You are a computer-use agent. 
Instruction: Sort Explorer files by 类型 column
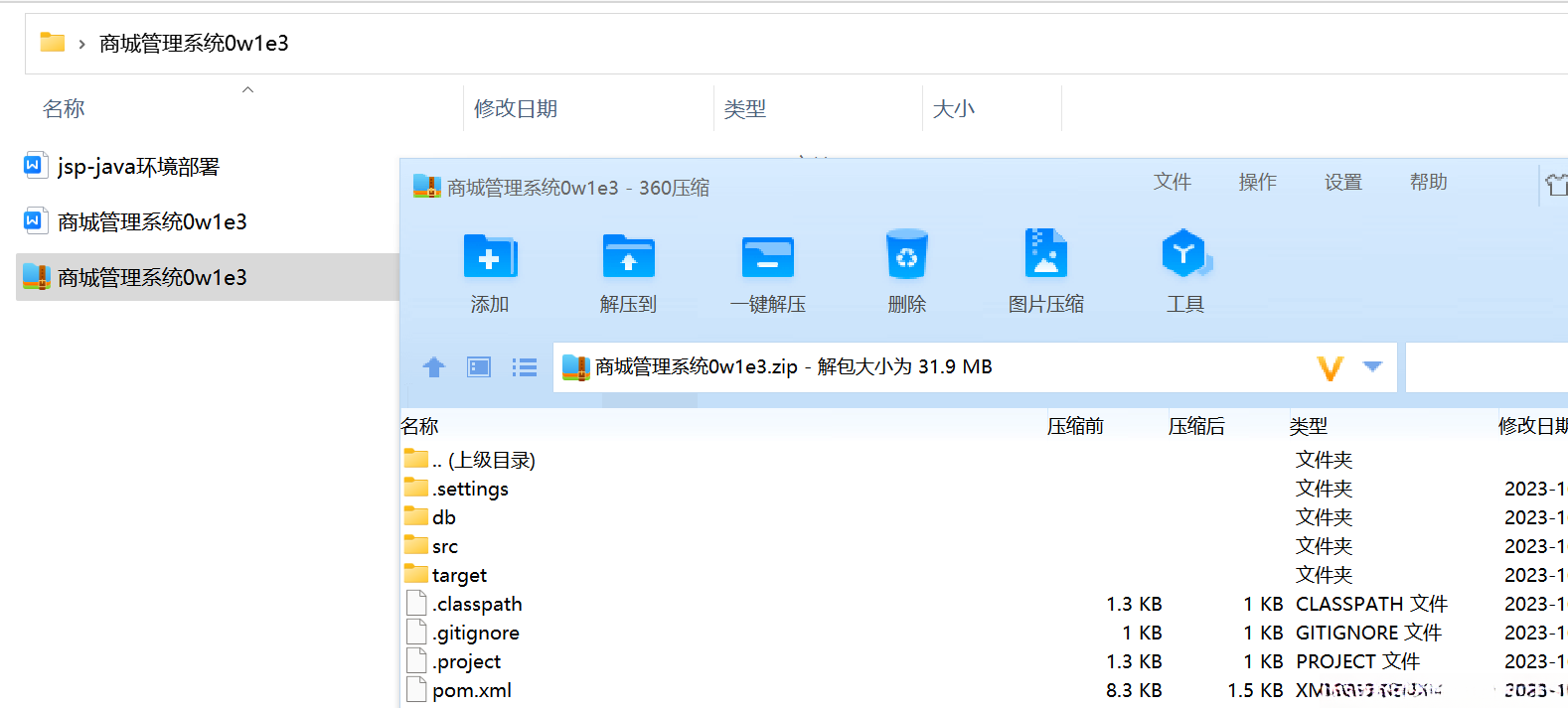point(745,108)
